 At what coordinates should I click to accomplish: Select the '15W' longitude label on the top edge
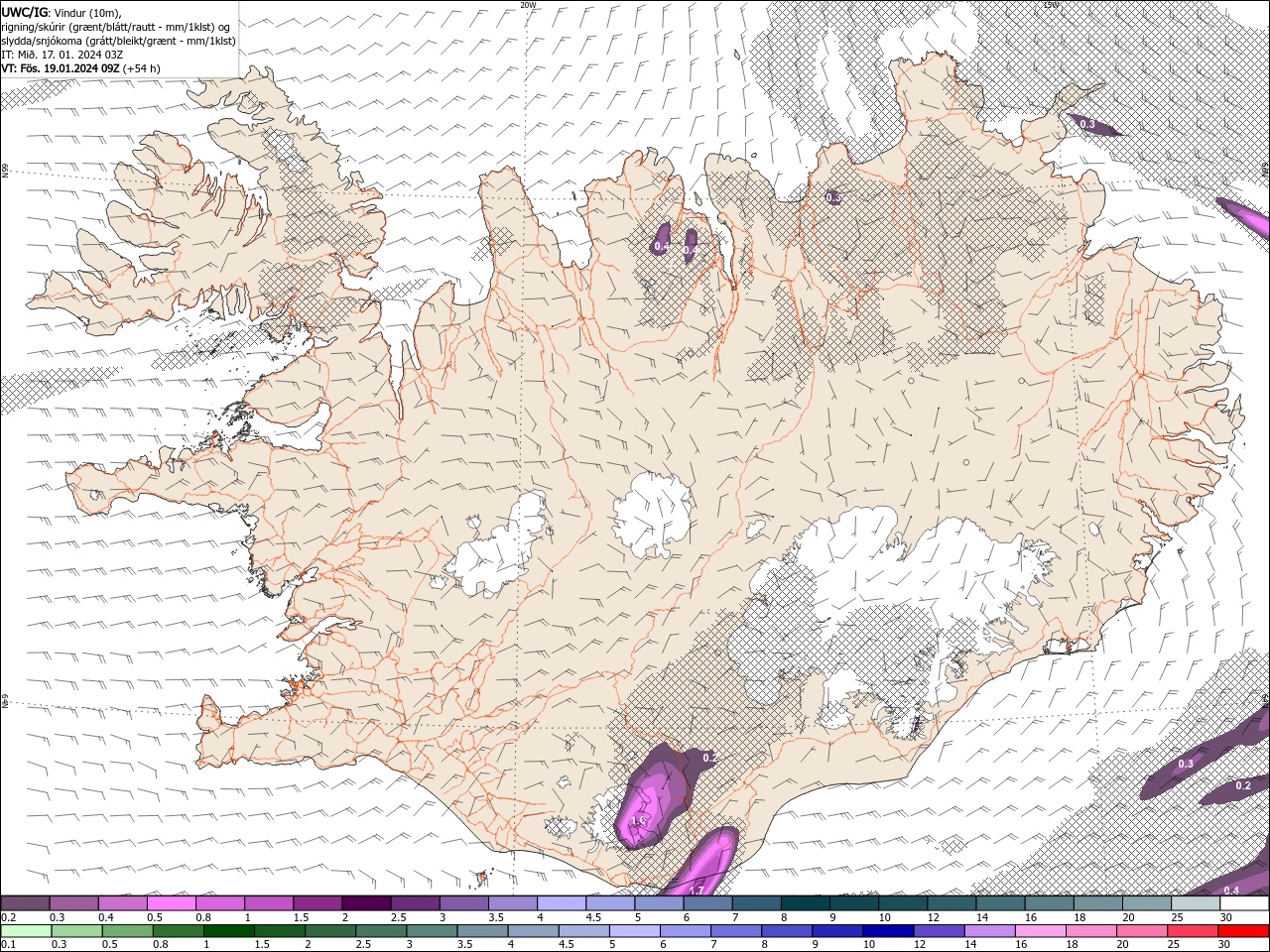pyautogui.click(x=1051, y=5)
